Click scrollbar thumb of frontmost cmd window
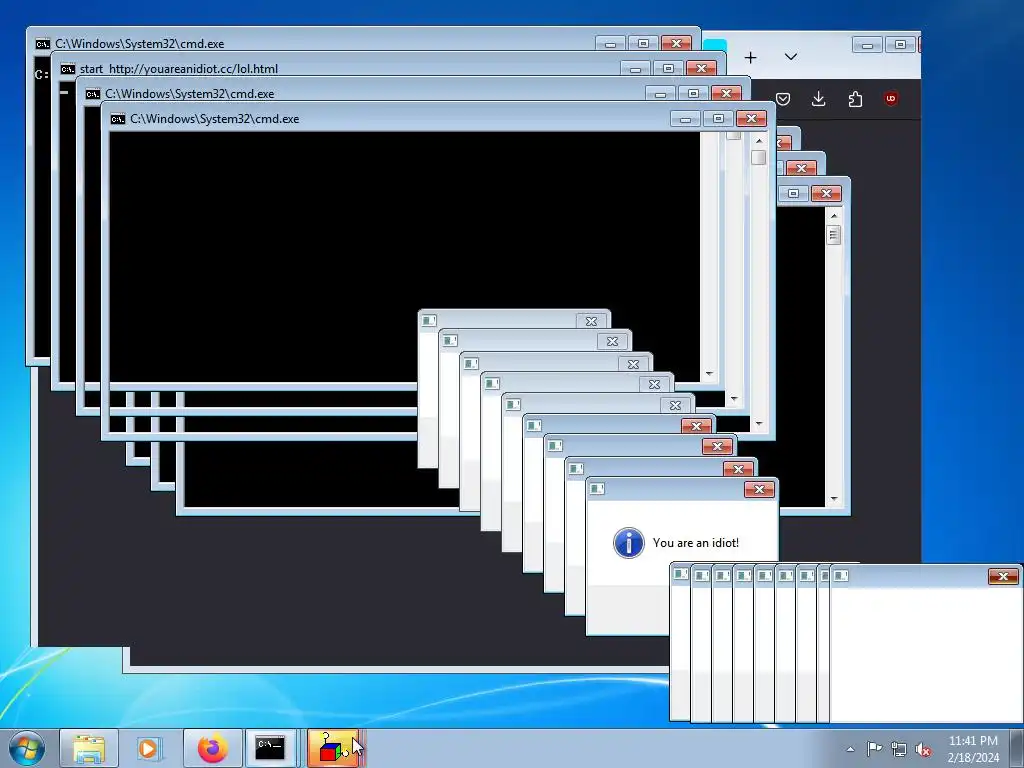 coord(758,157)
